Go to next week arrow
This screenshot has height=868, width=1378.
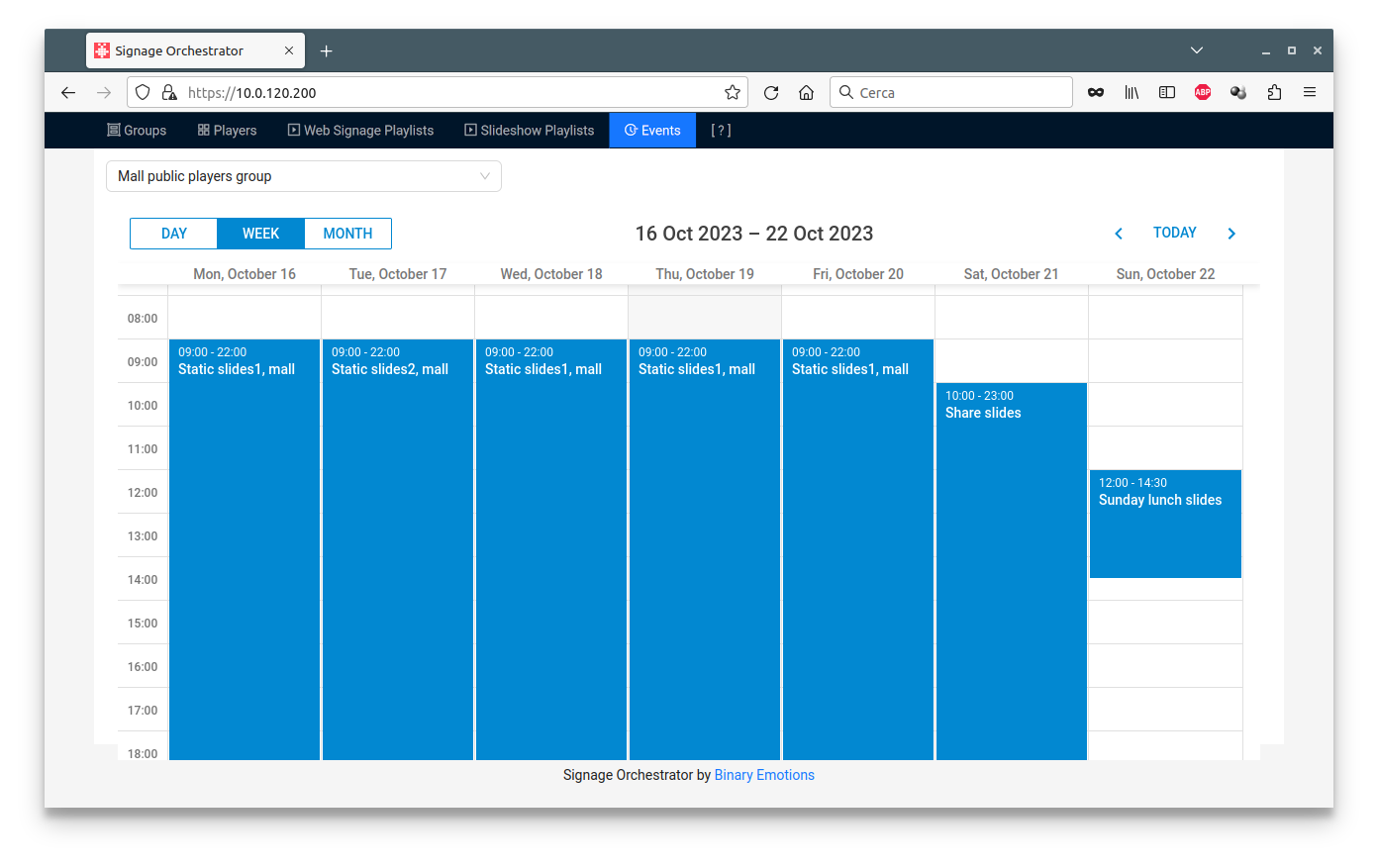(1231, 234)
